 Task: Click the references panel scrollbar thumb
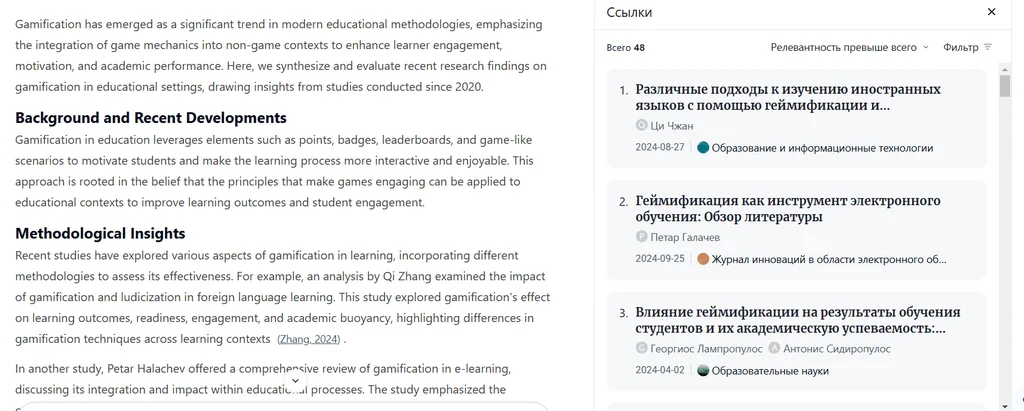1005,85
